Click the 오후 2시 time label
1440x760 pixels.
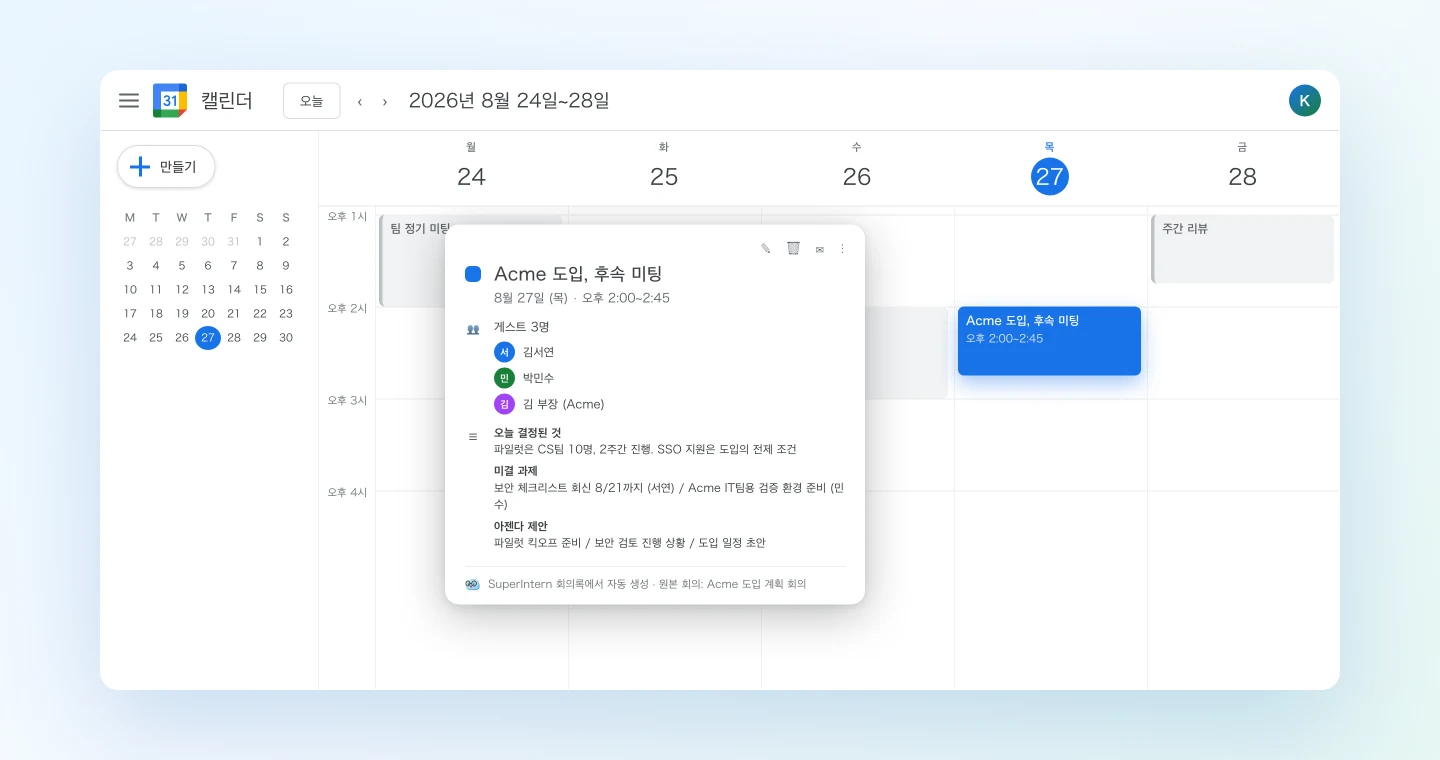pos(348,308)
